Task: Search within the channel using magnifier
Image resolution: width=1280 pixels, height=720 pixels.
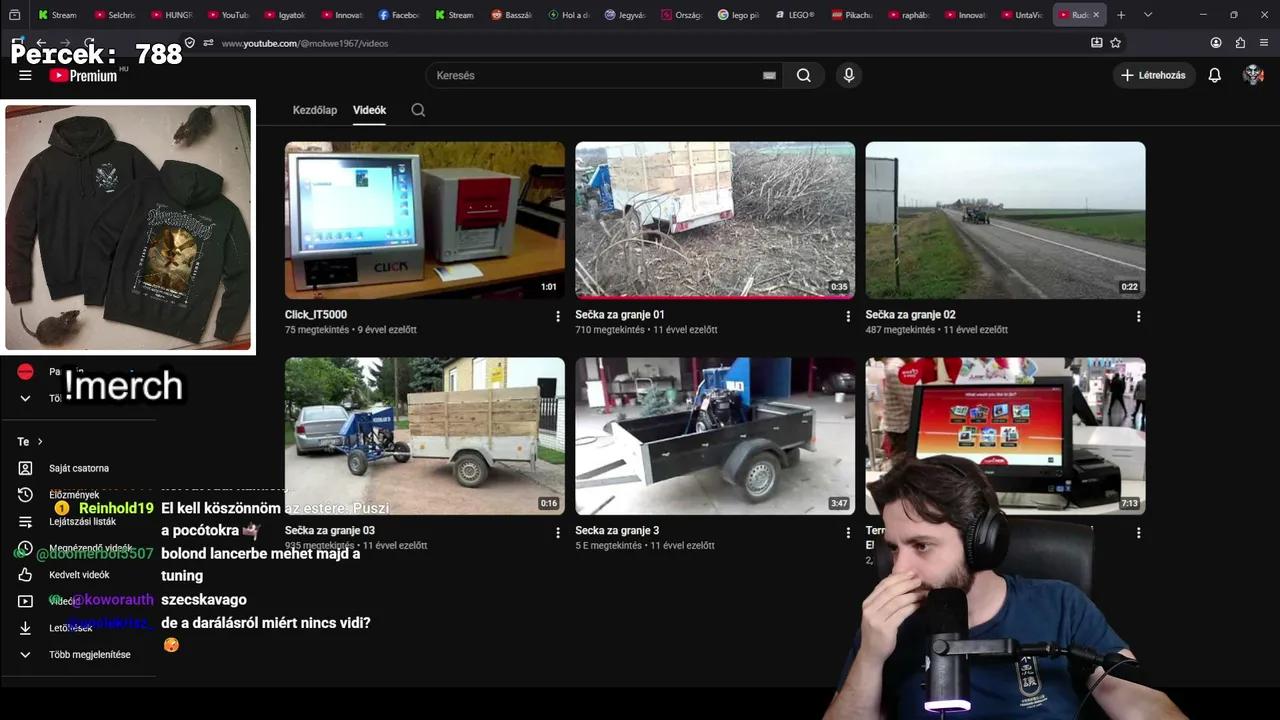Action: [x=418, y=110]
